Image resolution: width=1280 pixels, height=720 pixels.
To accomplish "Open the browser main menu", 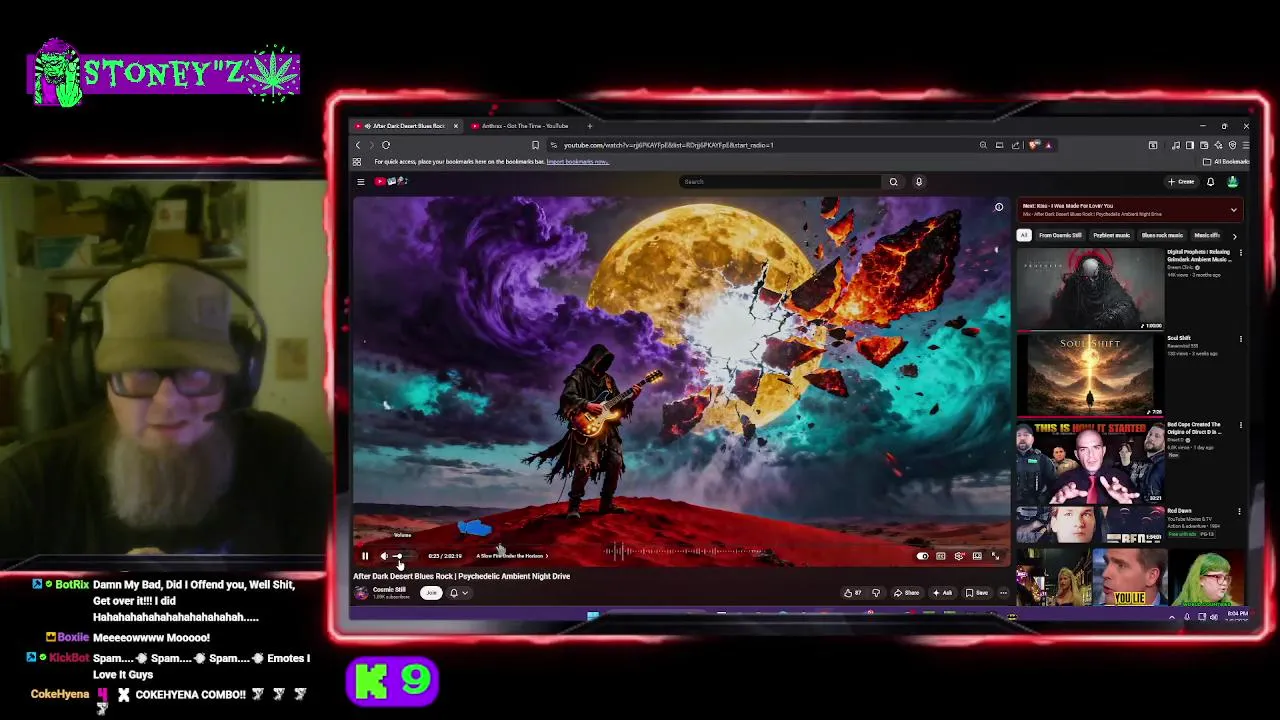I will 1245,145.
